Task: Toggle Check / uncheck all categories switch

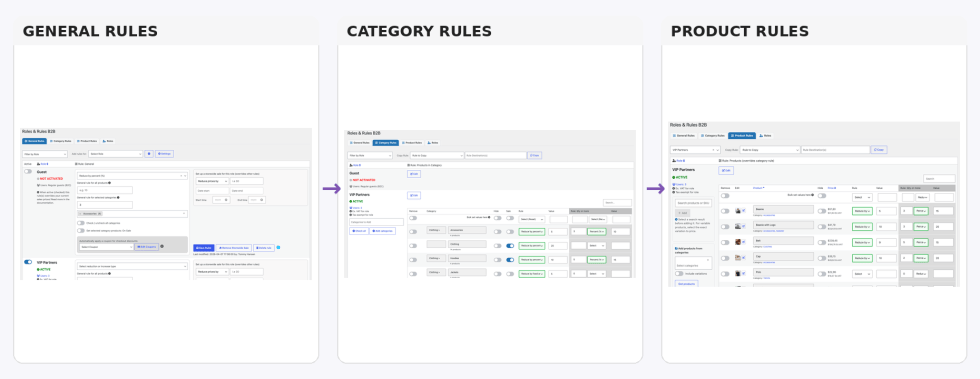Action: coord(81,223)
